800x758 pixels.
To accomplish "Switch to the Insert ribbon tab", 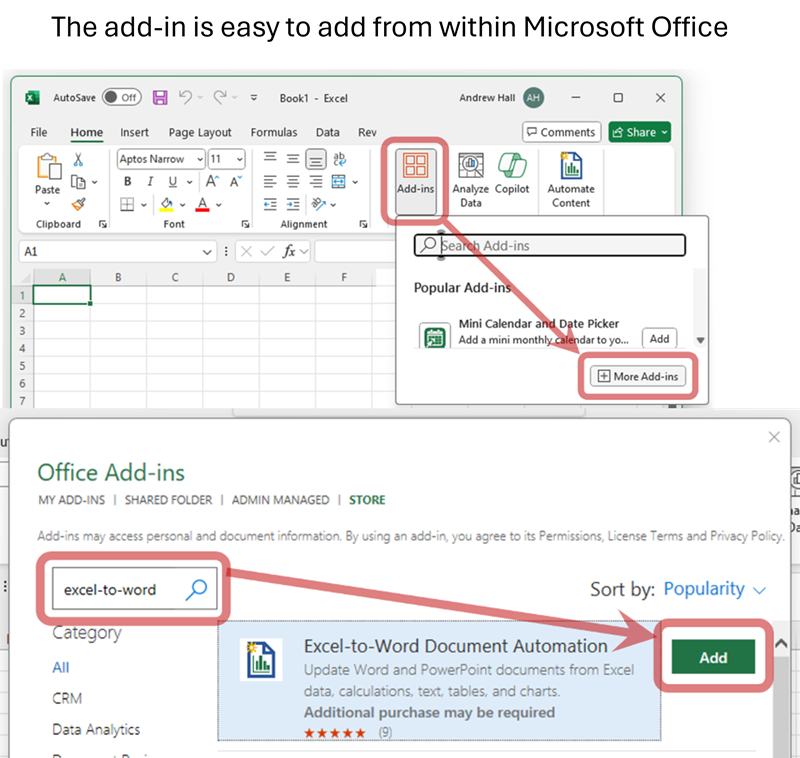I will (134, 132).
